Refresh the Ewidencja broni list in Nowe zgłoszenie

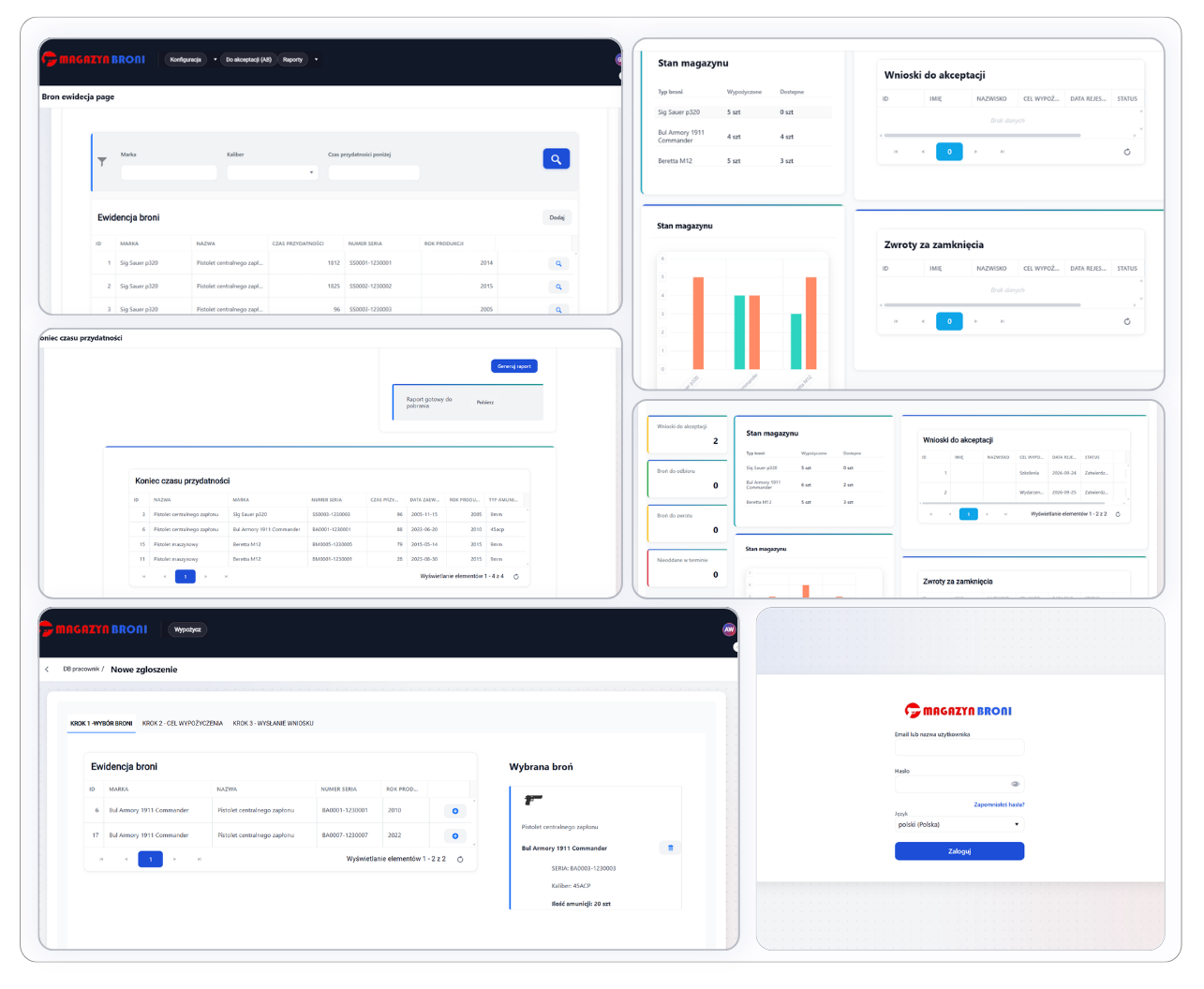pyautogui.click(x=460, y=859)
